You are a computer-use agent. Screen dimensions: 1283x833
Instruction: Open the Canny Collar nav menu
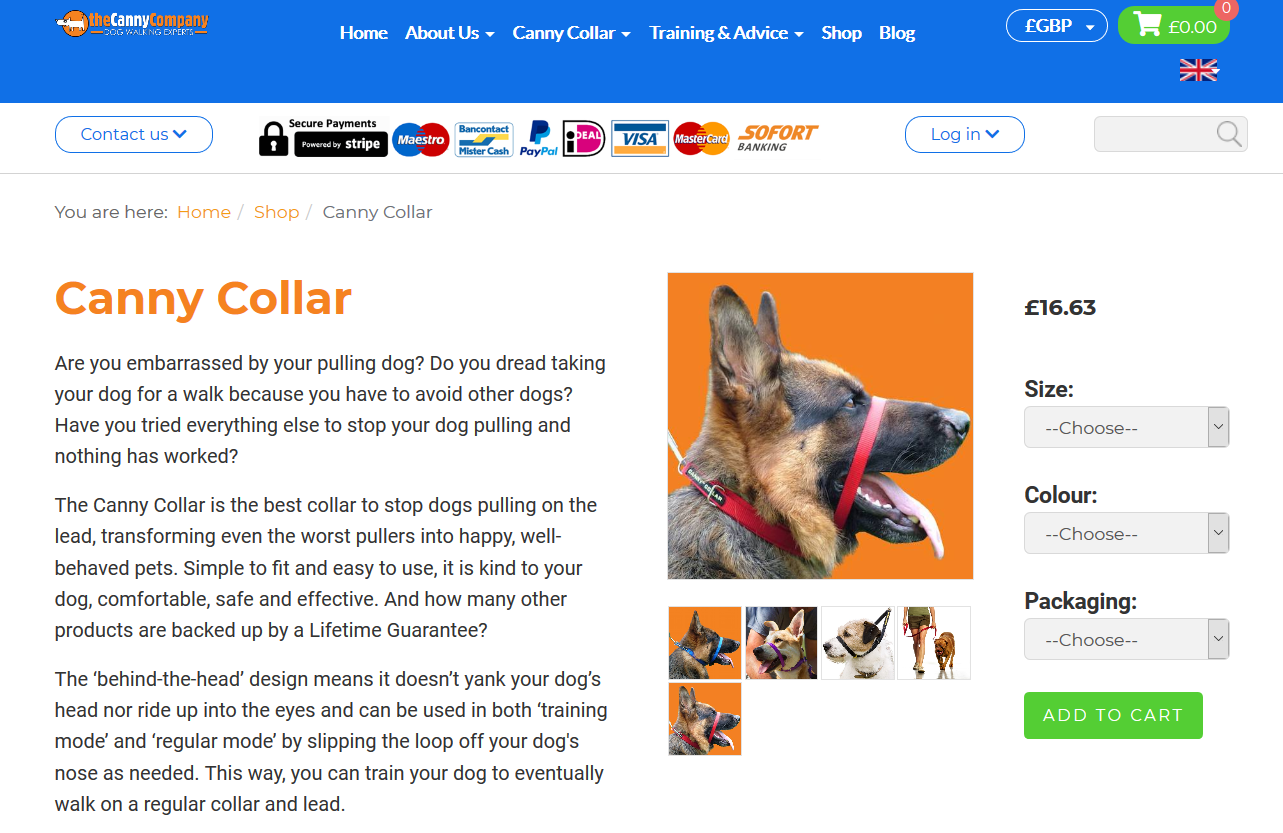point(571,33)
